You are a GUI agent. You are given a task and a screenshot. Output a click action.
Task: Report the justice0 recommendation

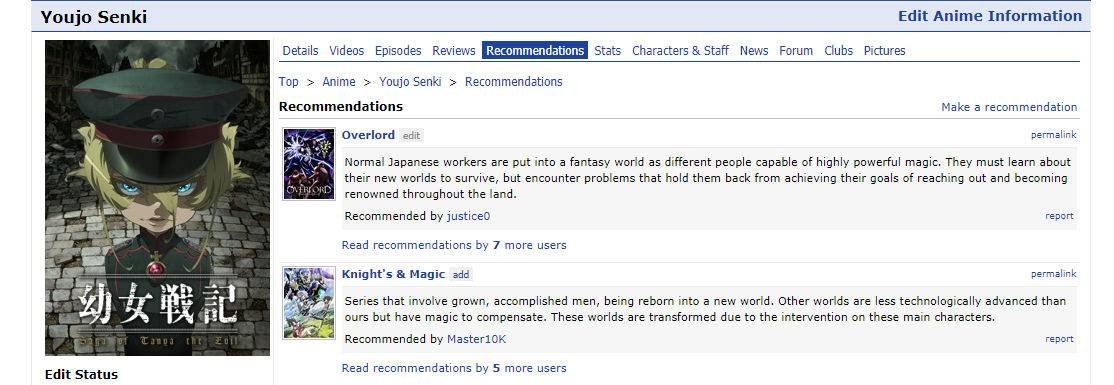click(x=1059, y=216)
